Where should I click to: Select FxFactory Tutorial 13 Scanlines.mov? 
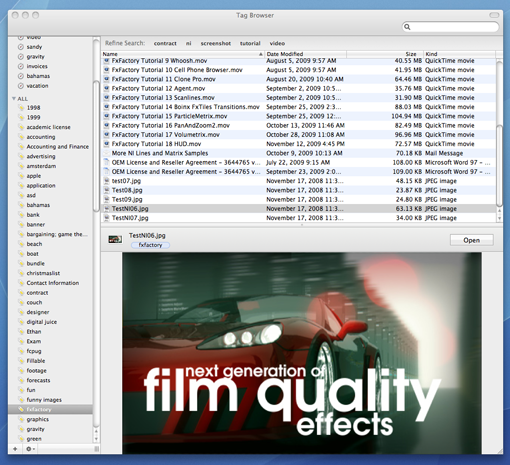[298, 98]
